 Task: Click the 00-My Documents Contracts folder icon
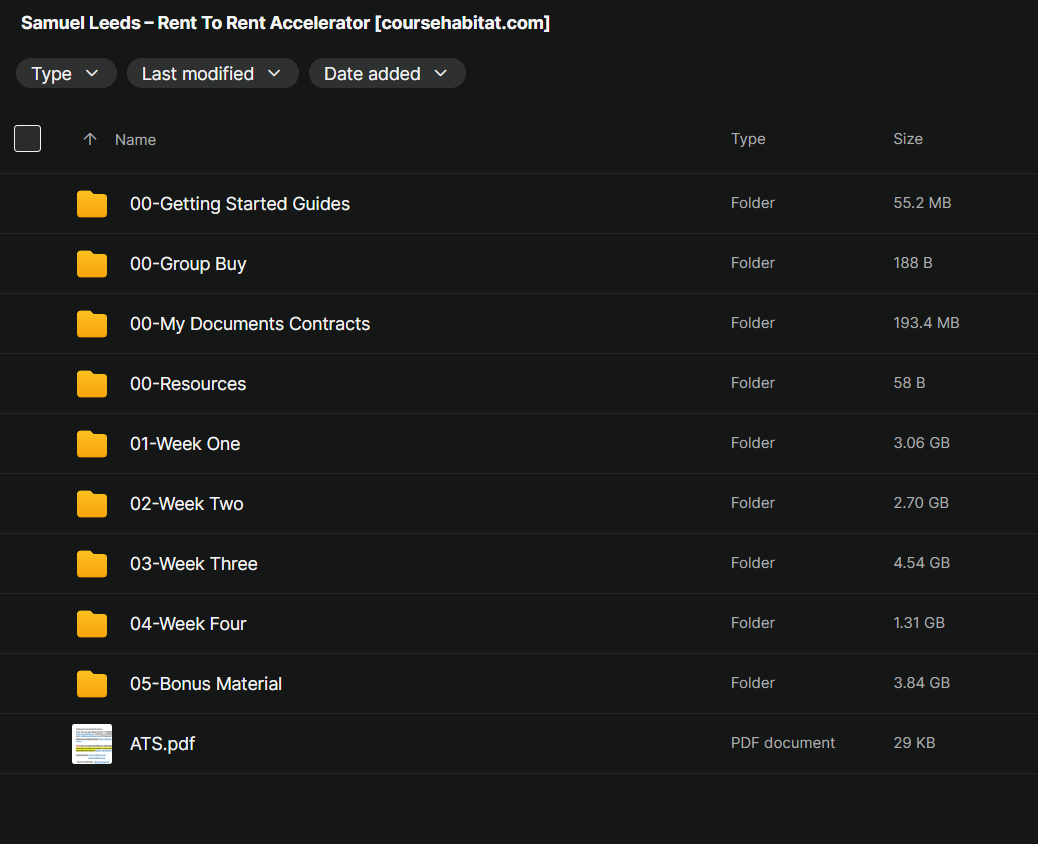tap(92, 324)
